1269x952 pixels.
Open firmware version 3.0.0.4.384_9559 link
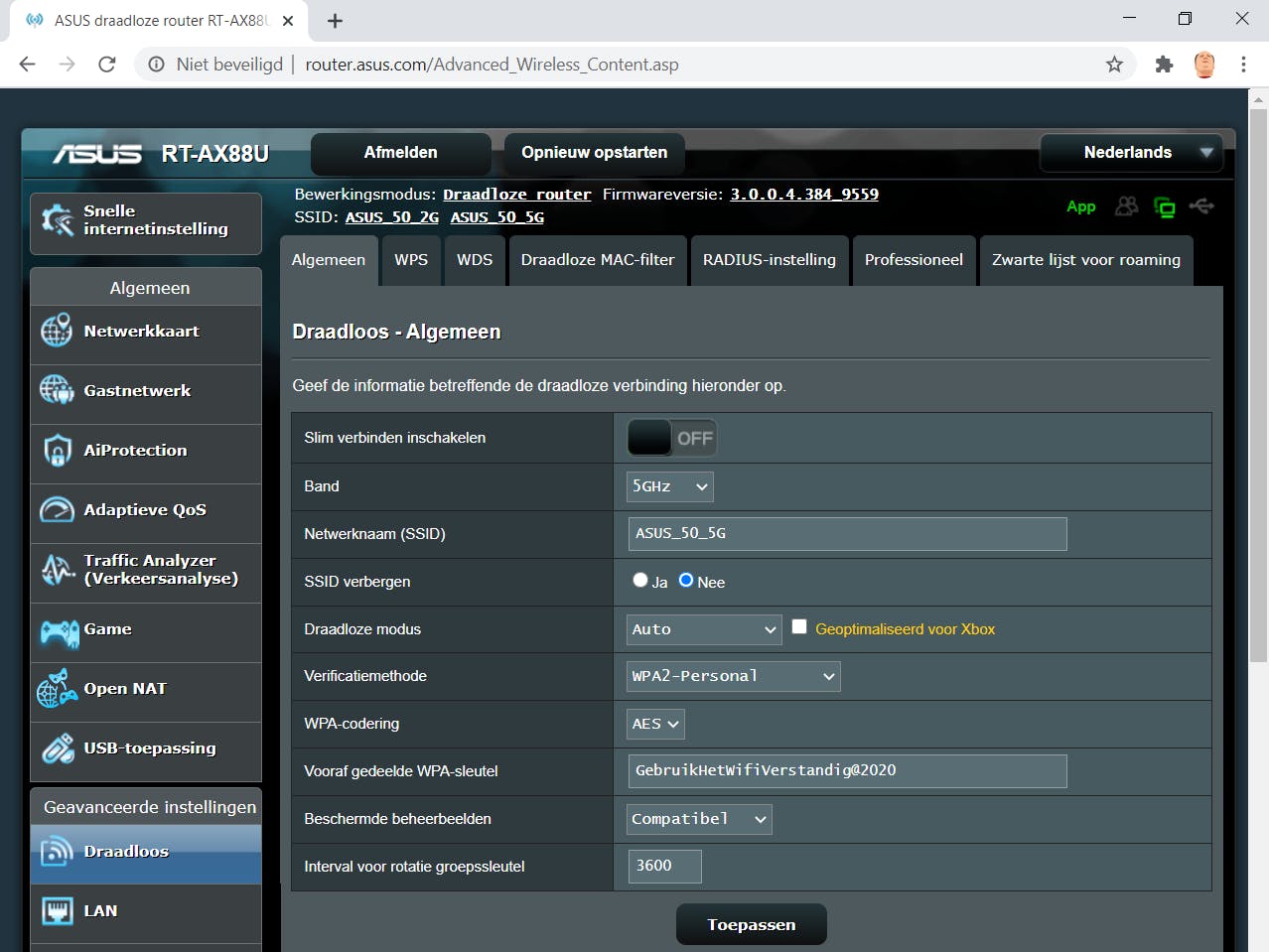[x=804, y=195]
